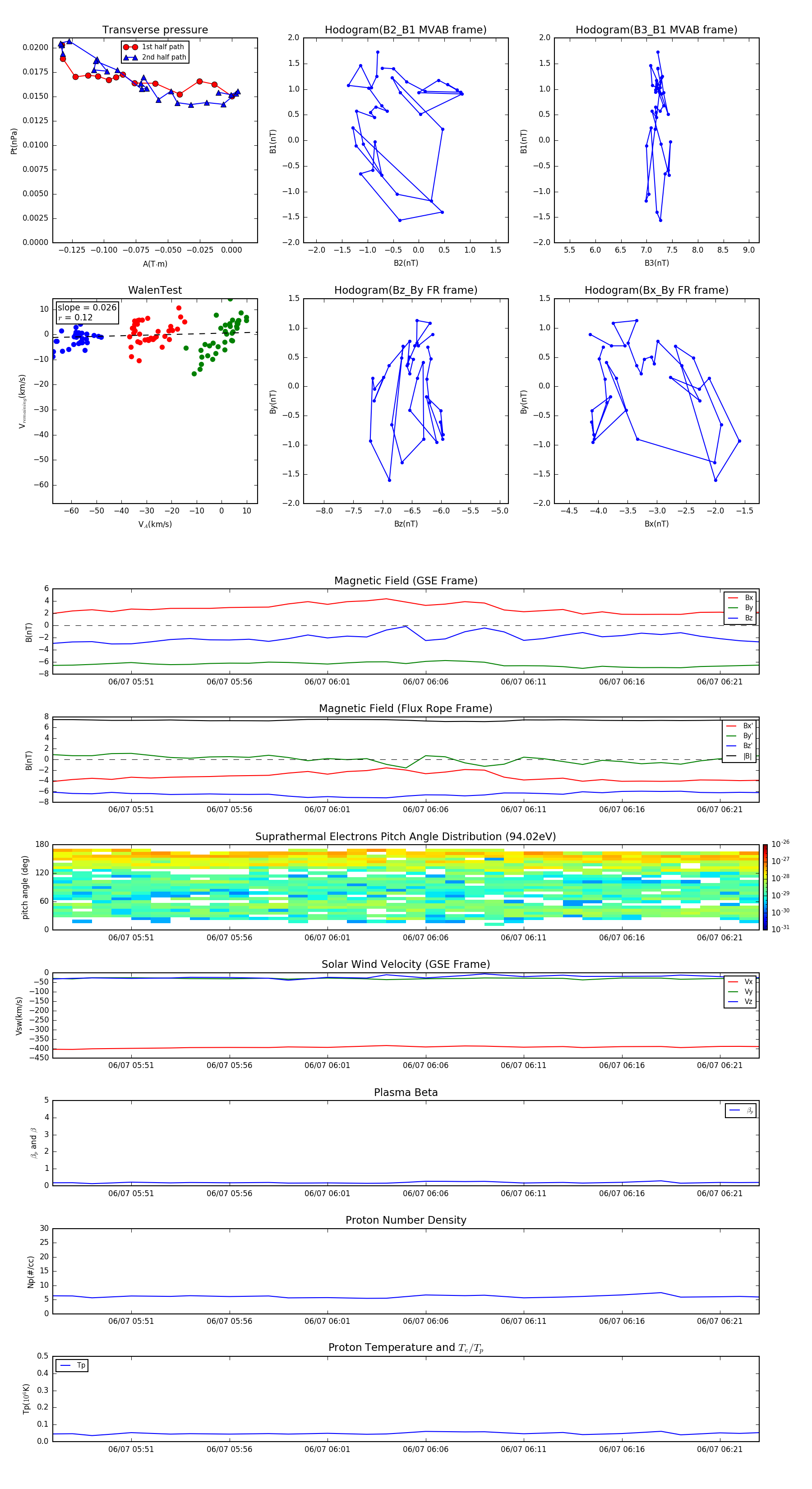This screenshot has width=812, height=1489.
Task: Click the −8.0 tick on Bz axis
Action: [x=324, y=511]
